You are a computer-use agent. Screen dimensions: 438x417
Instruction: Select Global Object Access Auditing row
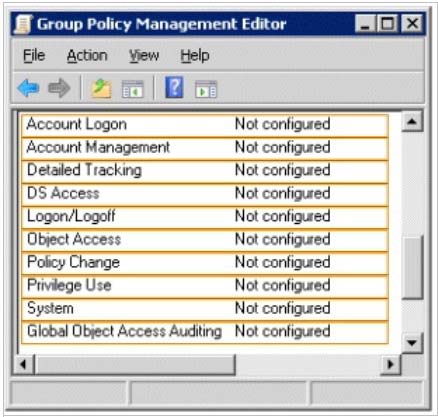[x=205, y=332]
